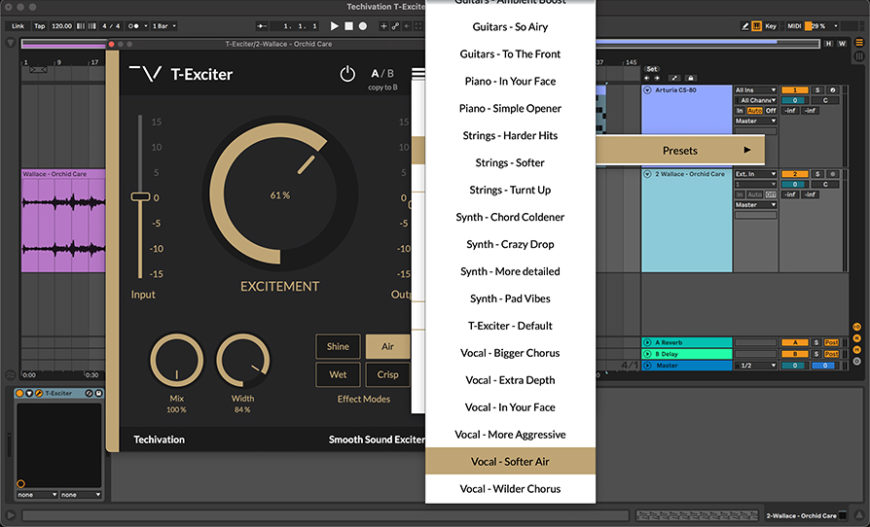This screenshot has width=870, height=527.
Task: Click the draw mode pencil icon
Action: [745, 26]
